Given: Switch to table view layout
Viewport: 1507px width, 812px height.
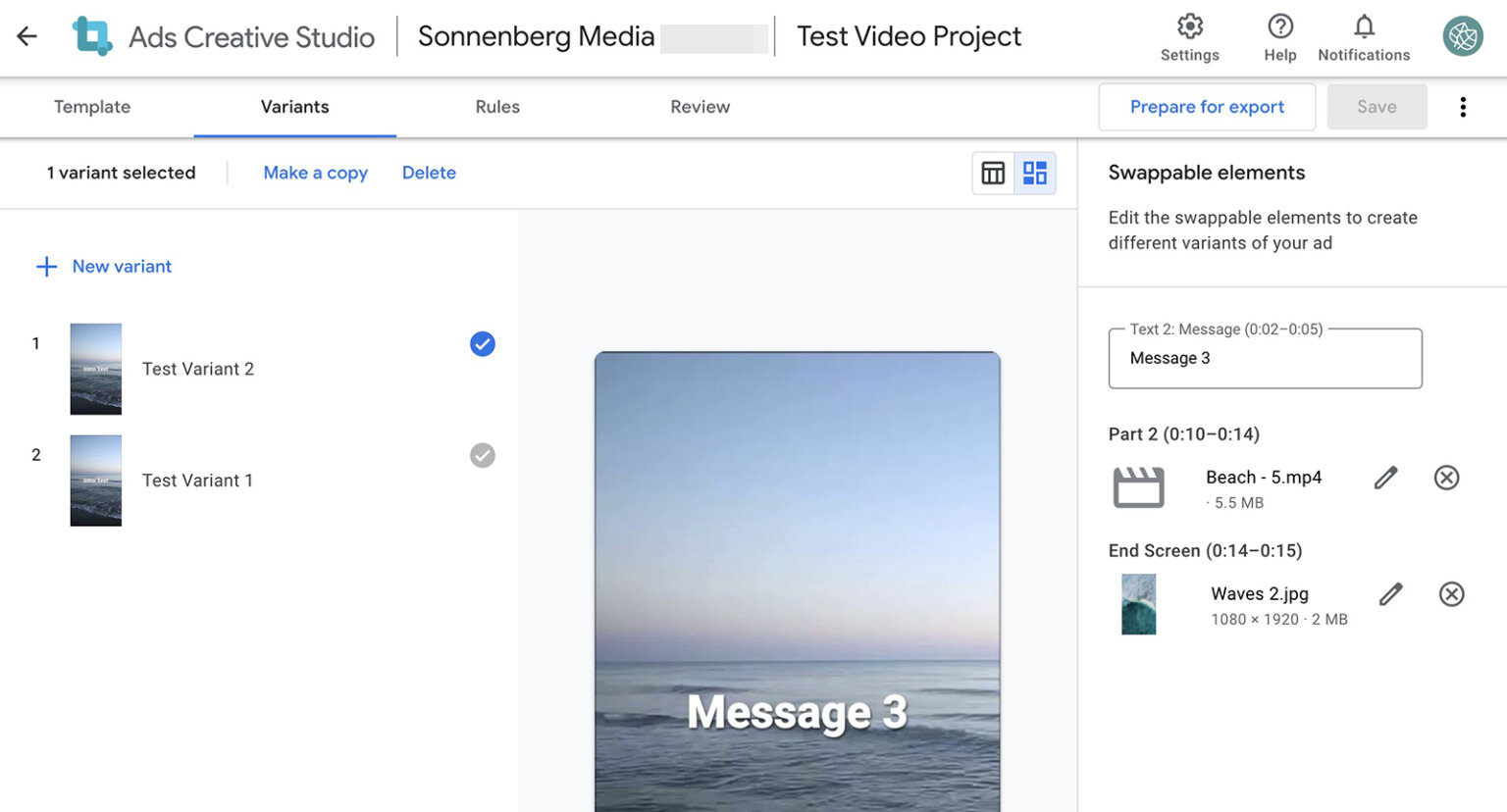Looking at the screenshot, I should pyautogui.click(x=993, y=174).
